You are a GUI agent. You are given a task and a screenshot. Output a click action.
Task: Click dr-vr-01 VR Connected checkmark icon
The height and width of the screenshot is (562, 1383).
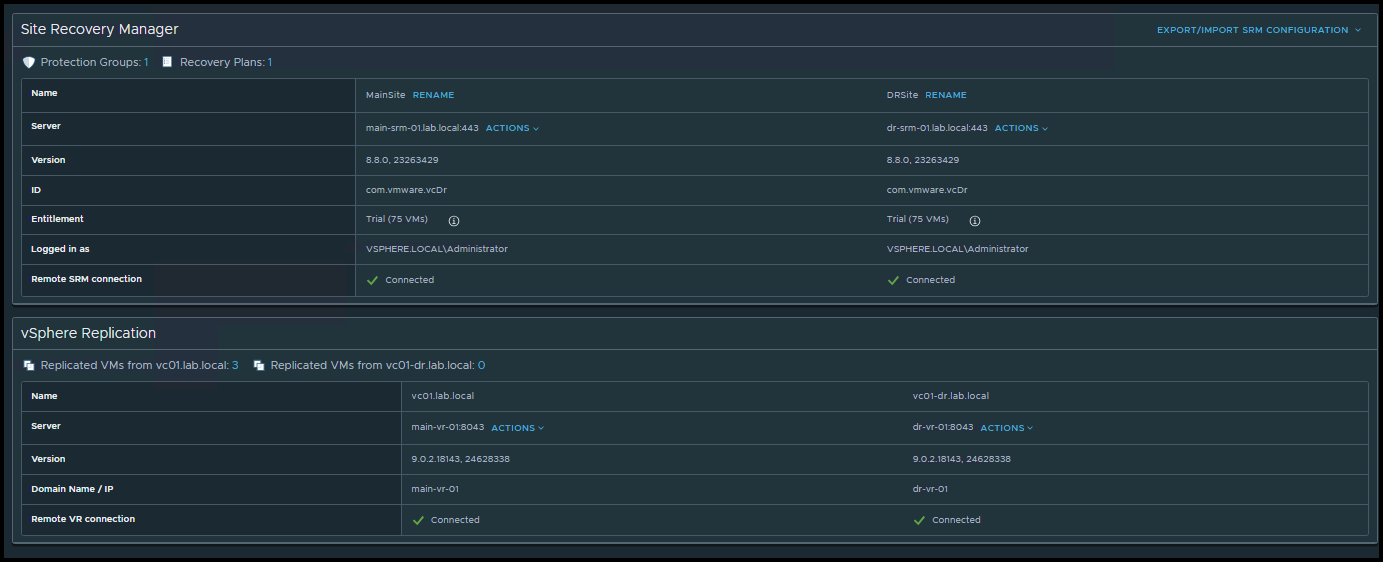coord(919,520)
